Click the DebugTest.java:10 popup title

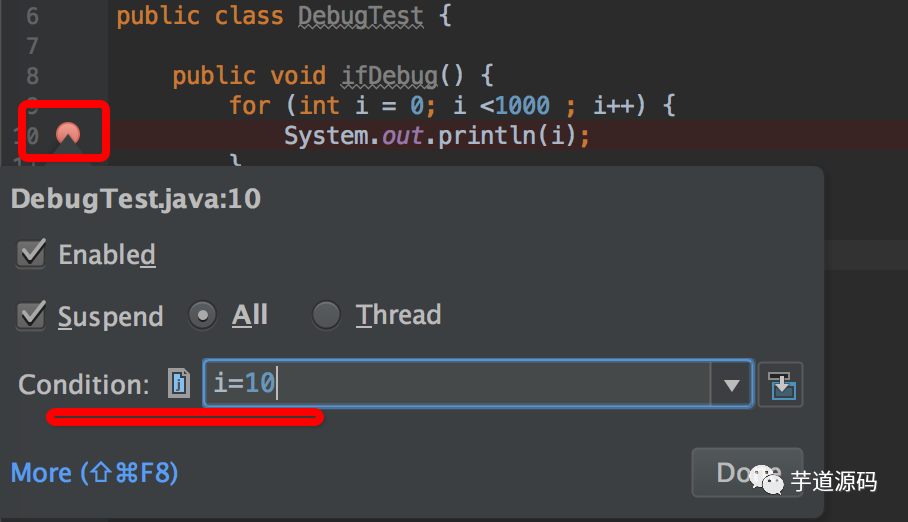click(136, 199)
